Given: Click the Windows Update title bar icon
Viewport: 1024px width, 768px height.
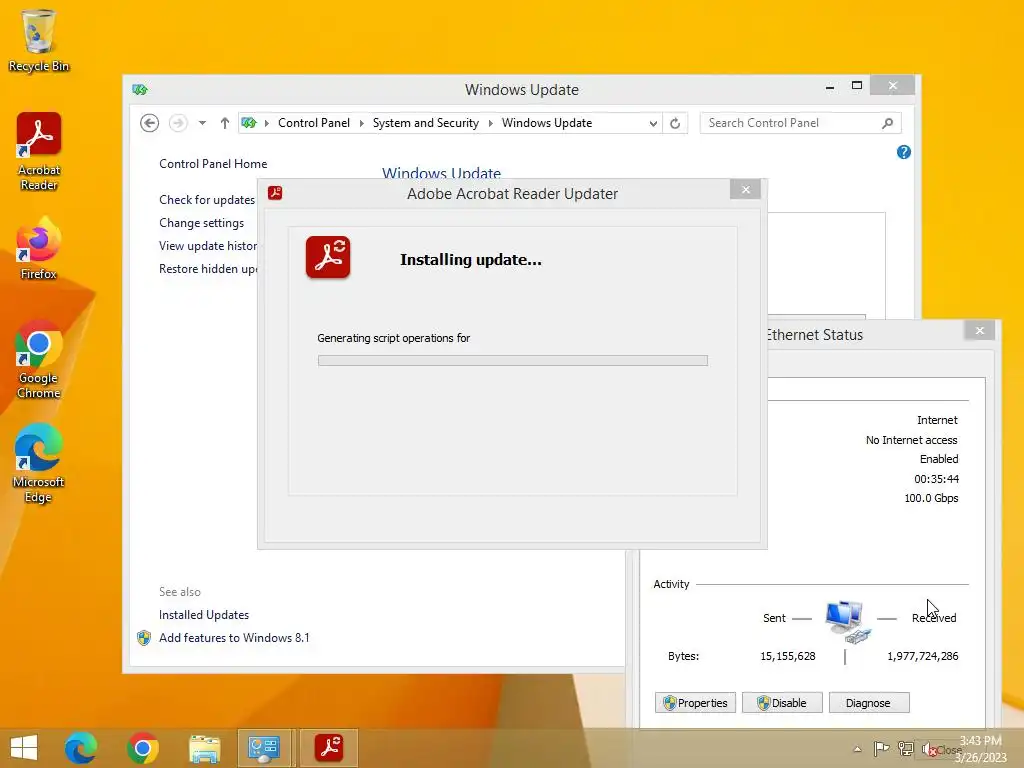Looking at the screenshot, I should (140, 89).
